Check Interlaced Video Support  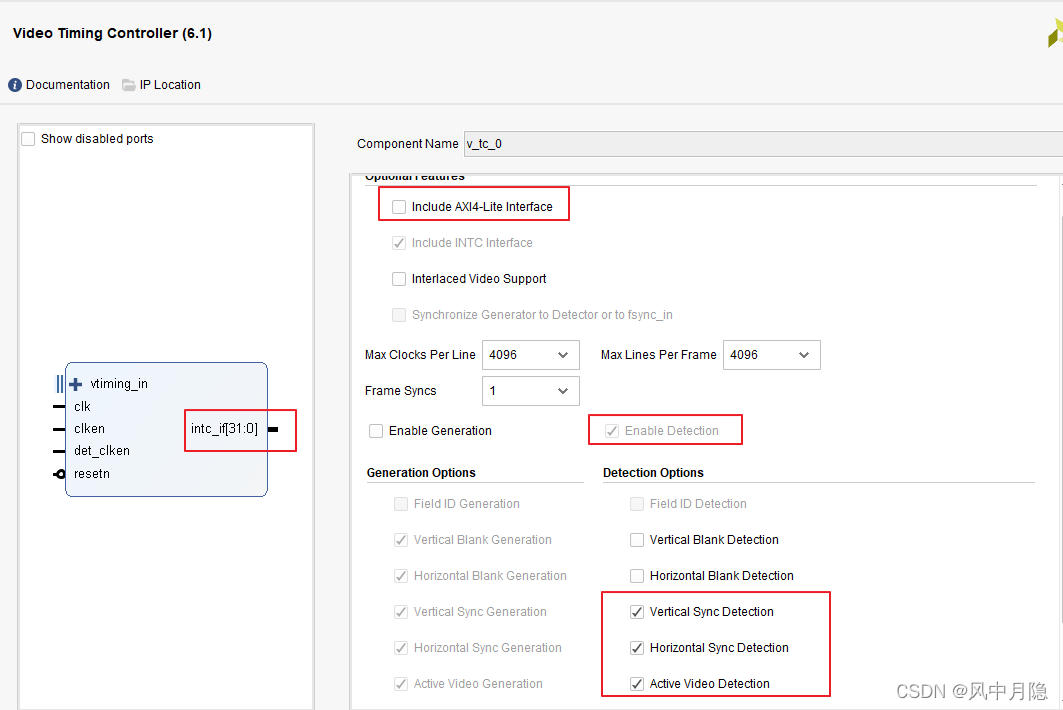399,278
